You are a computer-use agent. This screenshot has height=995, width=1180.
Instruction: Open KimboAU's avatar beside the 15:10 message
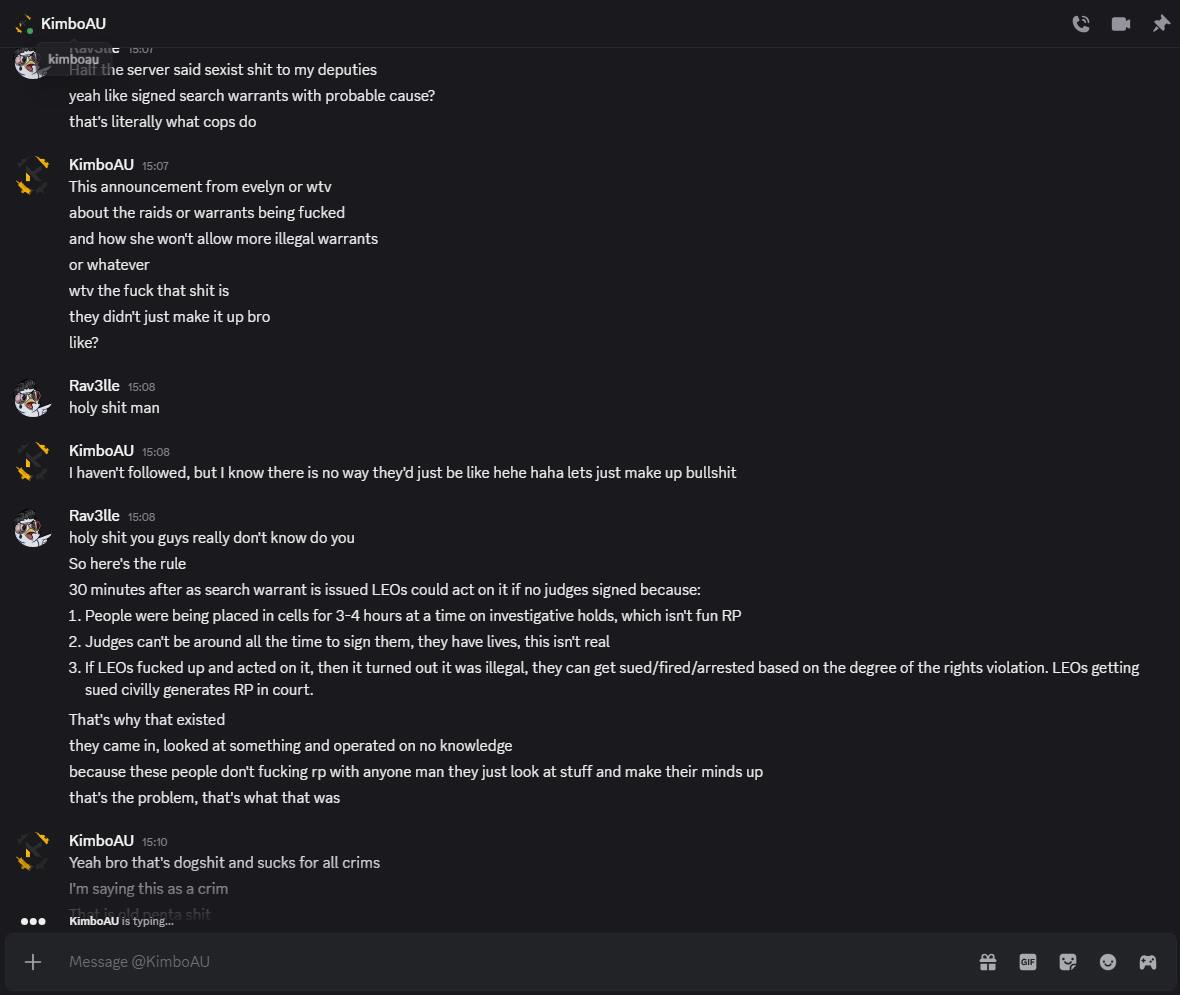click(33, 852)
